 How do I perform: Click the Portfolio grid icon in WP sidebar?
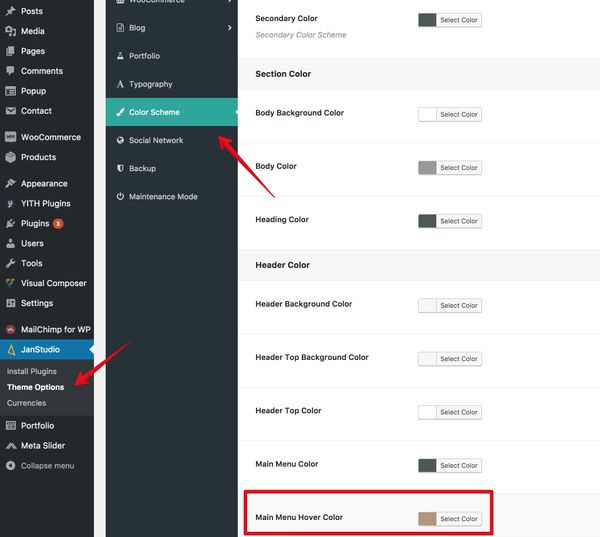tap(11, 426)
